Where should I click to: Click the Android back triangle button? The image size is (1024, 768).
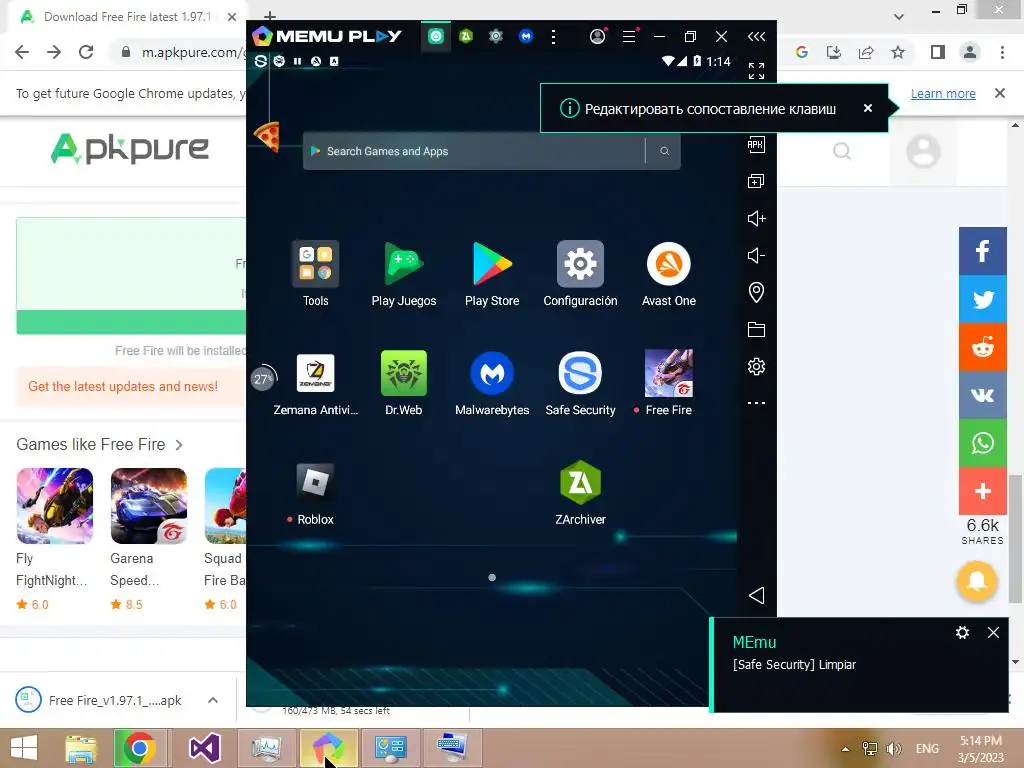click(x=756, y=595)
